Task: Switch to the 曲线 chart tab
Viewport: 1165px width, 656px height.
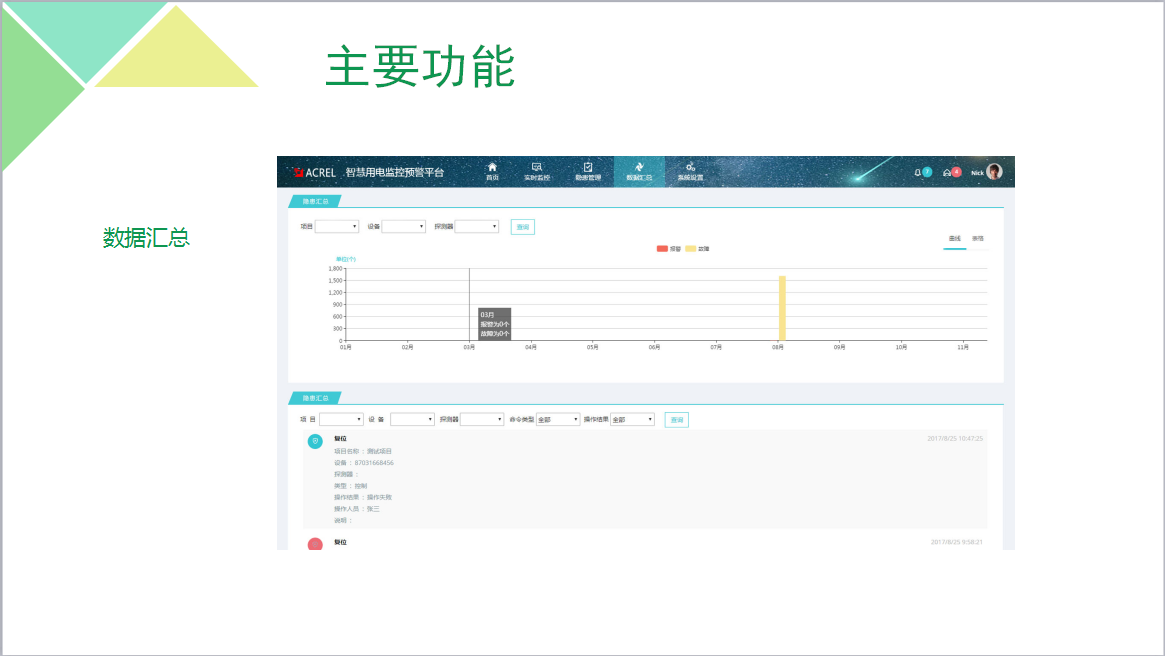Action: click(954, 239)
